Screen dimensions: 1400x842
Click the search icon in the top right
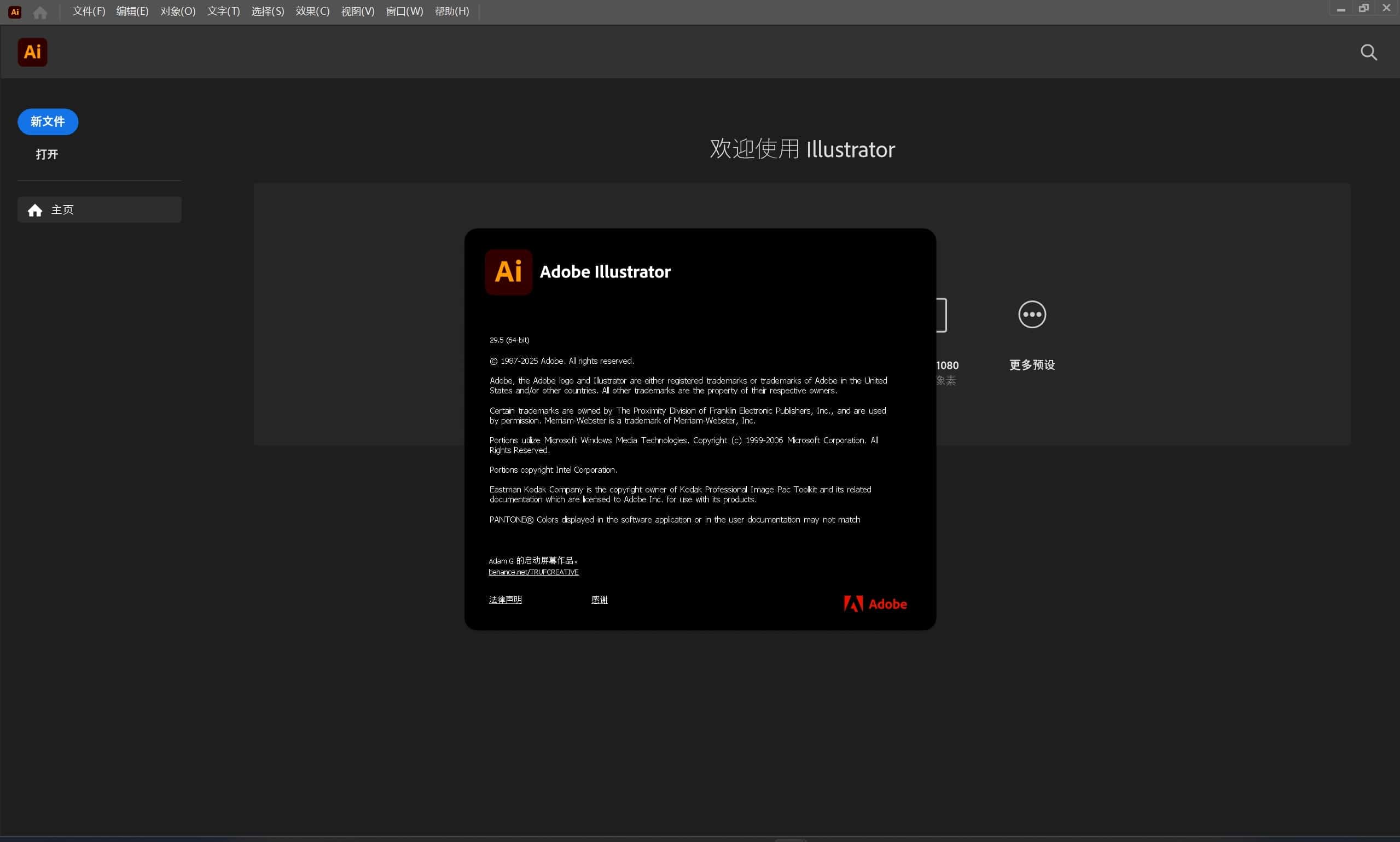pos(1369,51)
